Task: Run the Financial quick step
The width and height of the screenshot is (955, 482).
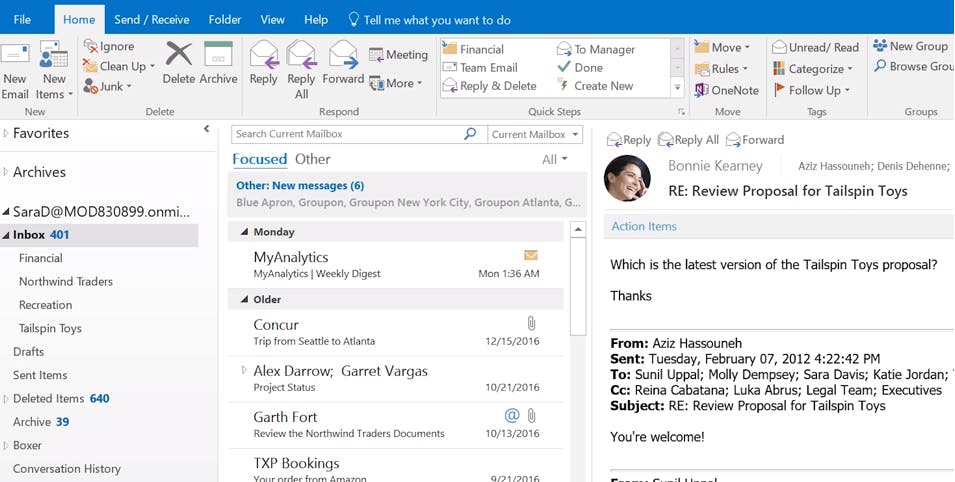Action: click(473, 49)
